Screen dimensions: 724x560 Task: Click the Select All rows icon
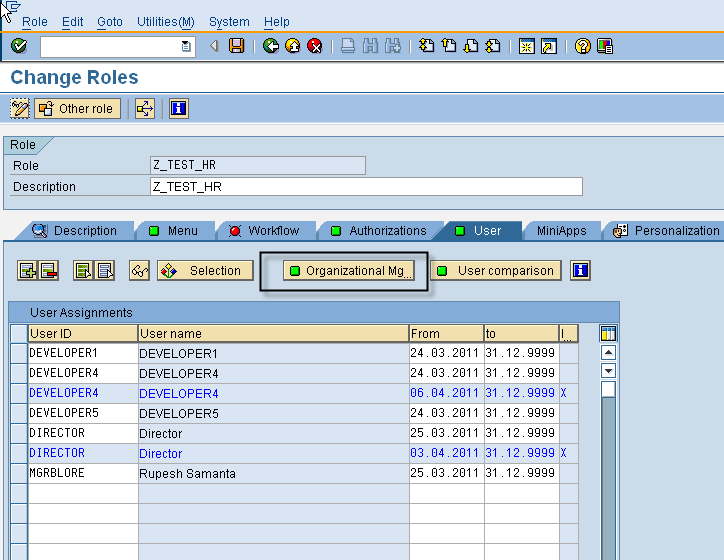(x=83, y=271)
